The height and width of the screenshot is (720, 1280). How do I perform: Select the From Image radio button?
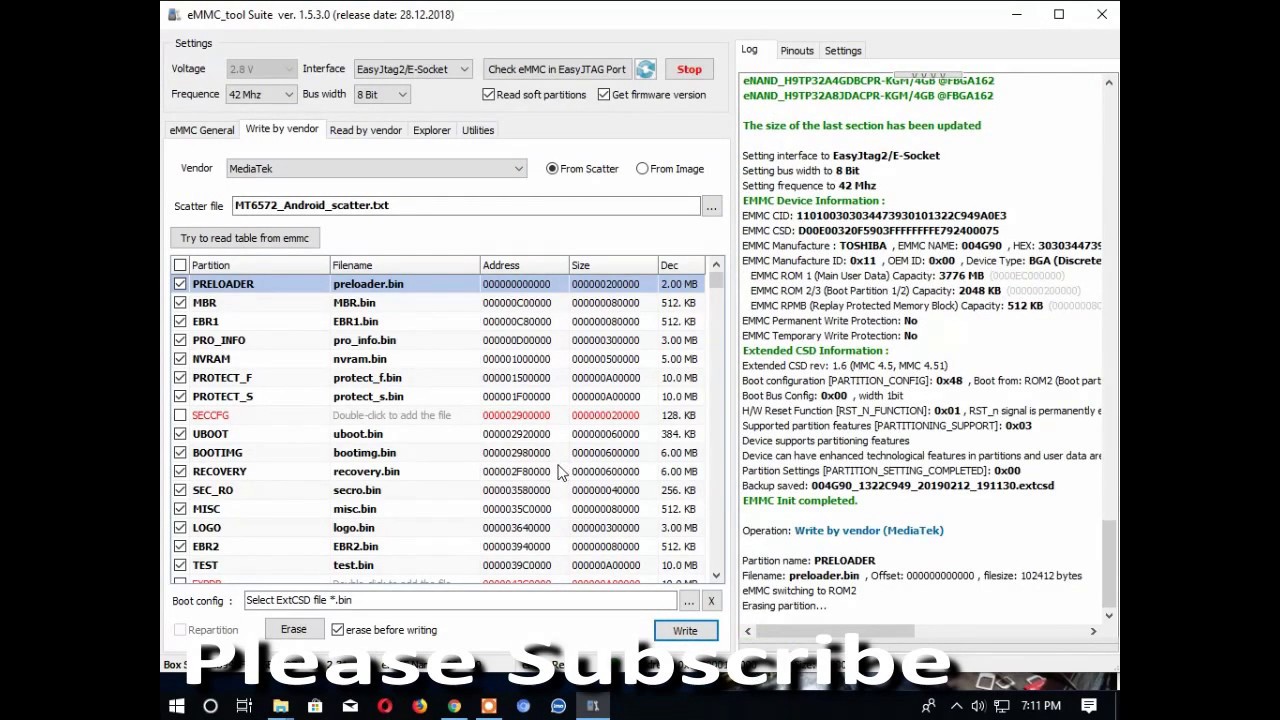642,169
